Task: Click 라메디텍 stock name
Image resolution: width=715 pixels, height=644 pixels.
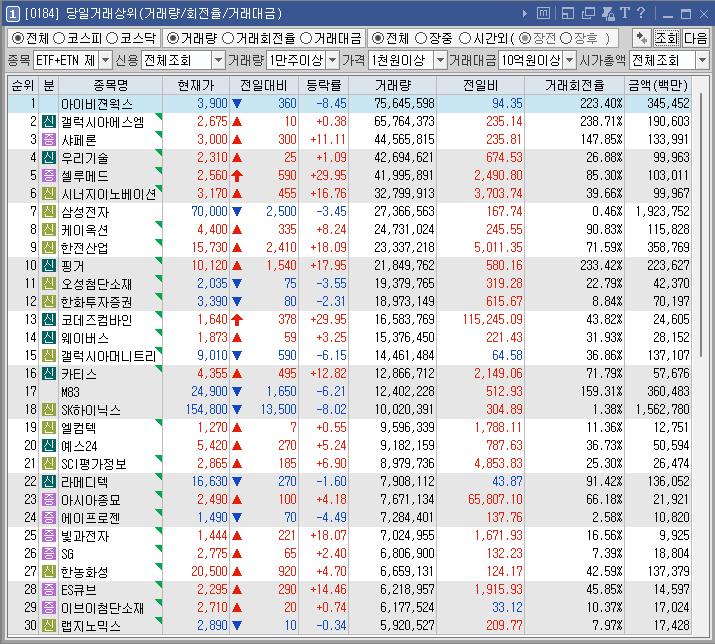Action: tap(85, 482)
